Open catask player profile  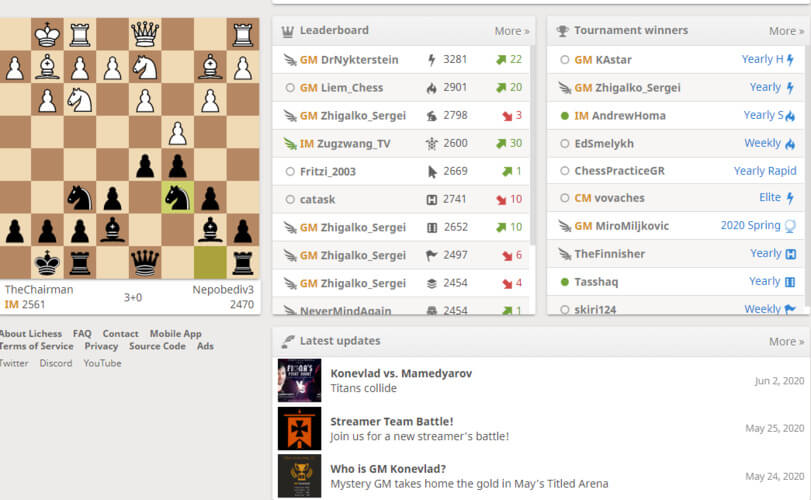[x=318, y=199]
